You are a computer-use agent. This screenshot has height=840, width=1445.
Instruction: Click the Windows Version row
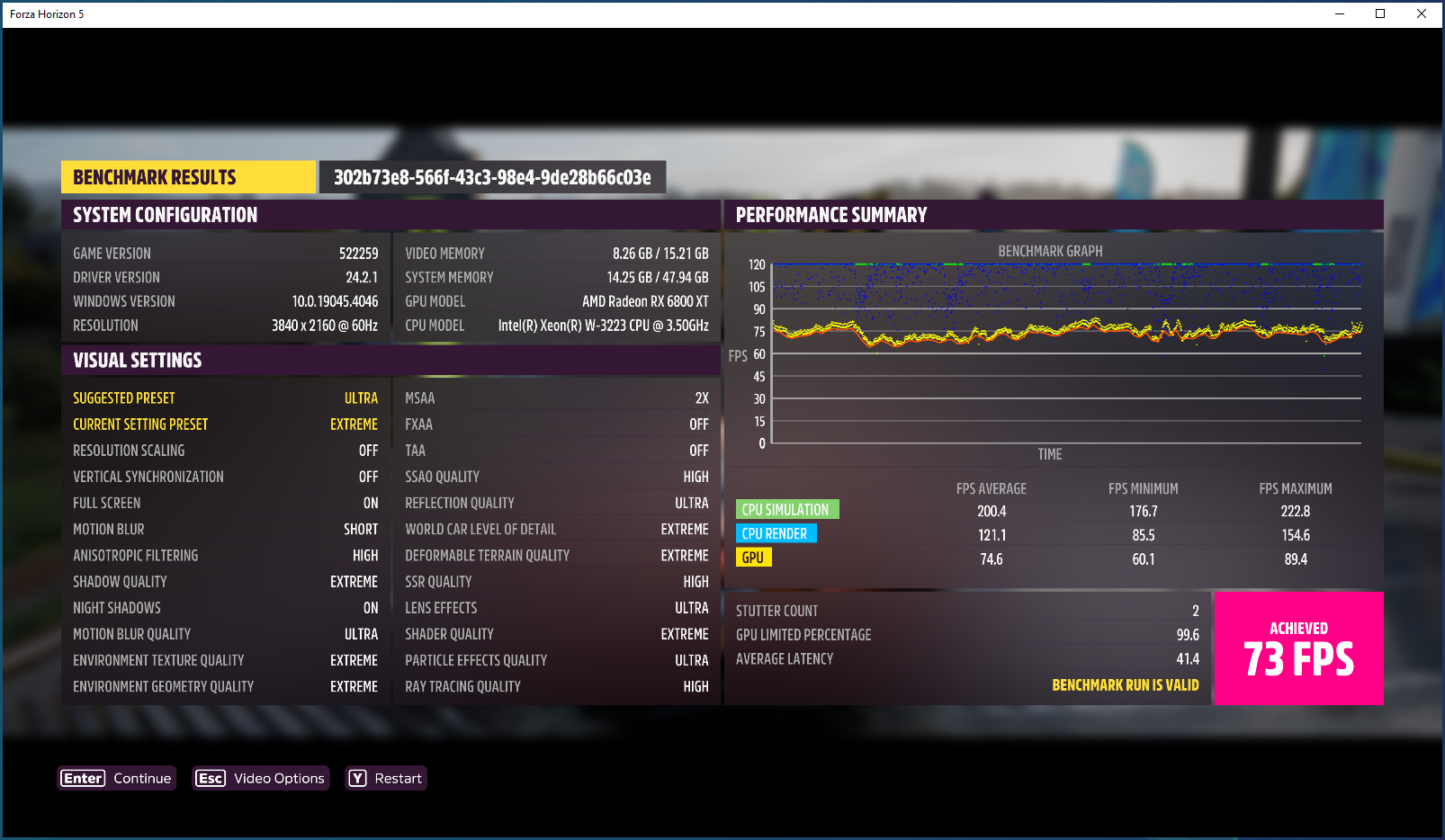(x=226, y=301)
